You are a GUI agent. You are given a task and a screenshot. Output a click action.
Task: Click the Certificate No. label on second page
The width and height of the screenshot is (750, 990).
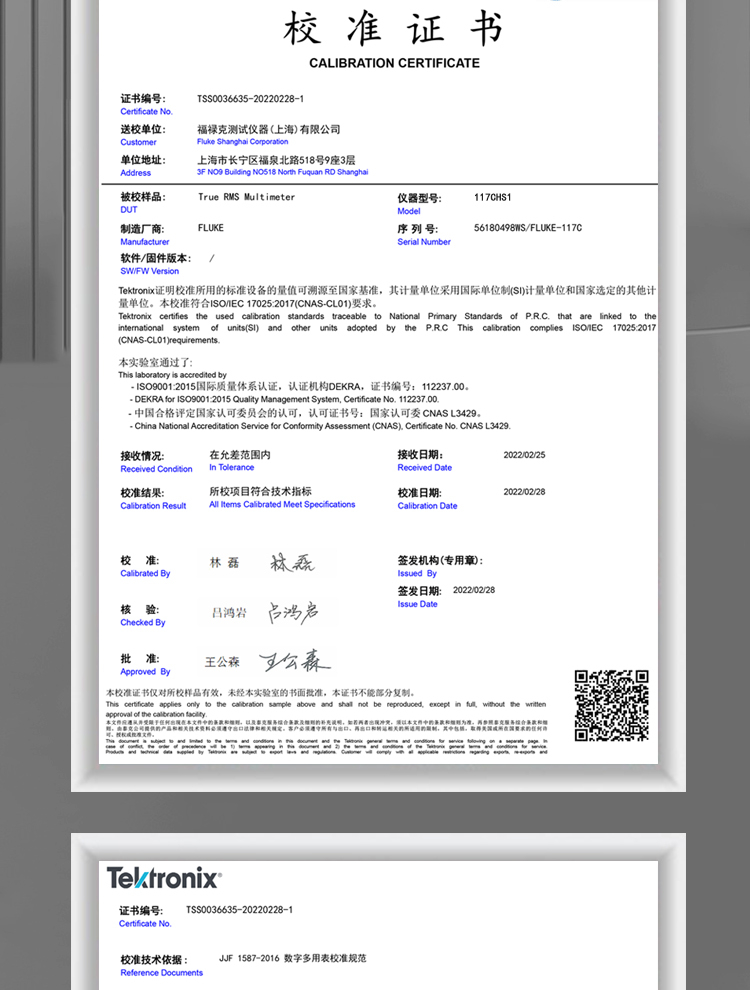click(145, 924)
